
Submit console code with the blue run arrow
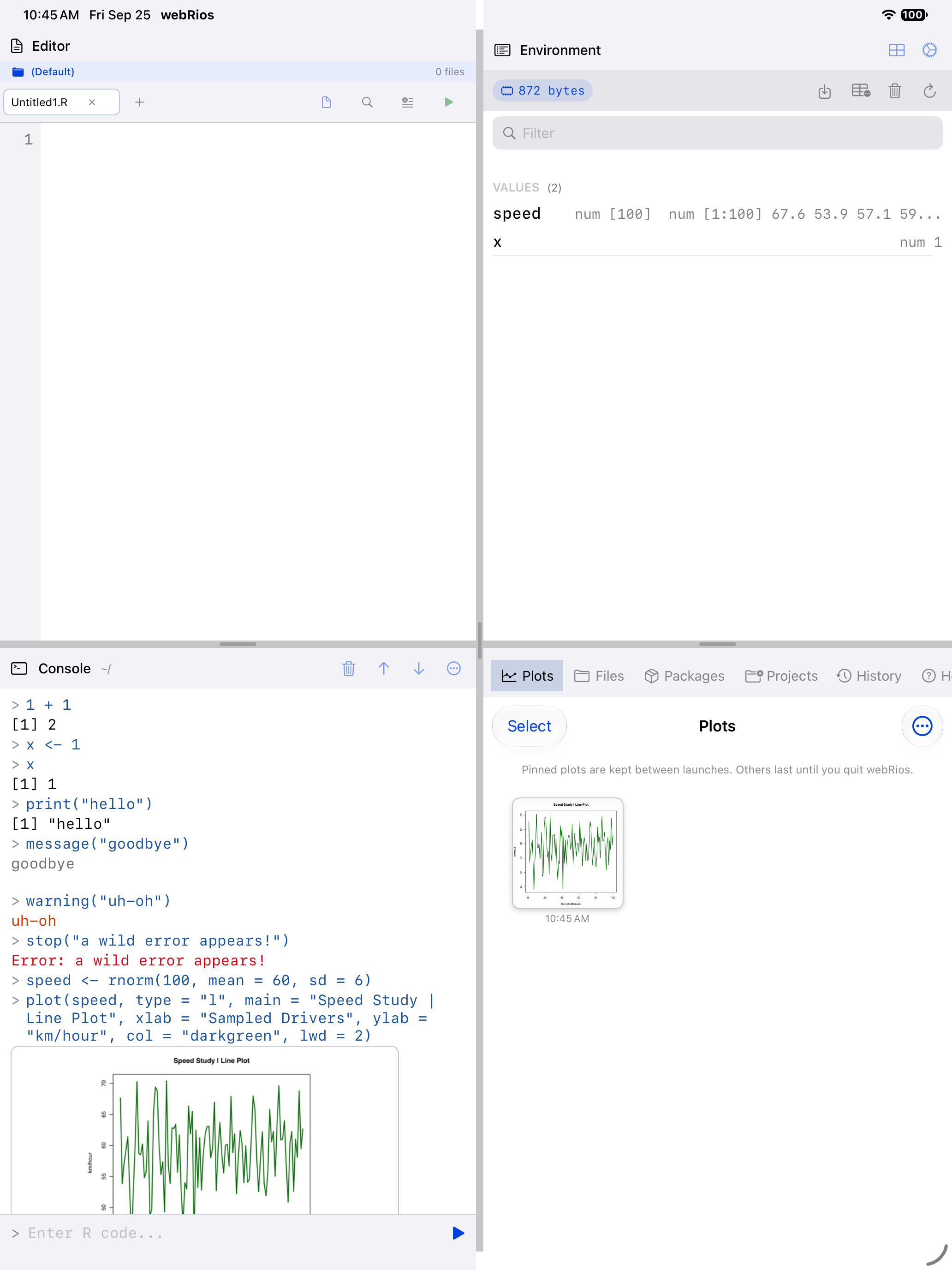pos(458,1233)
